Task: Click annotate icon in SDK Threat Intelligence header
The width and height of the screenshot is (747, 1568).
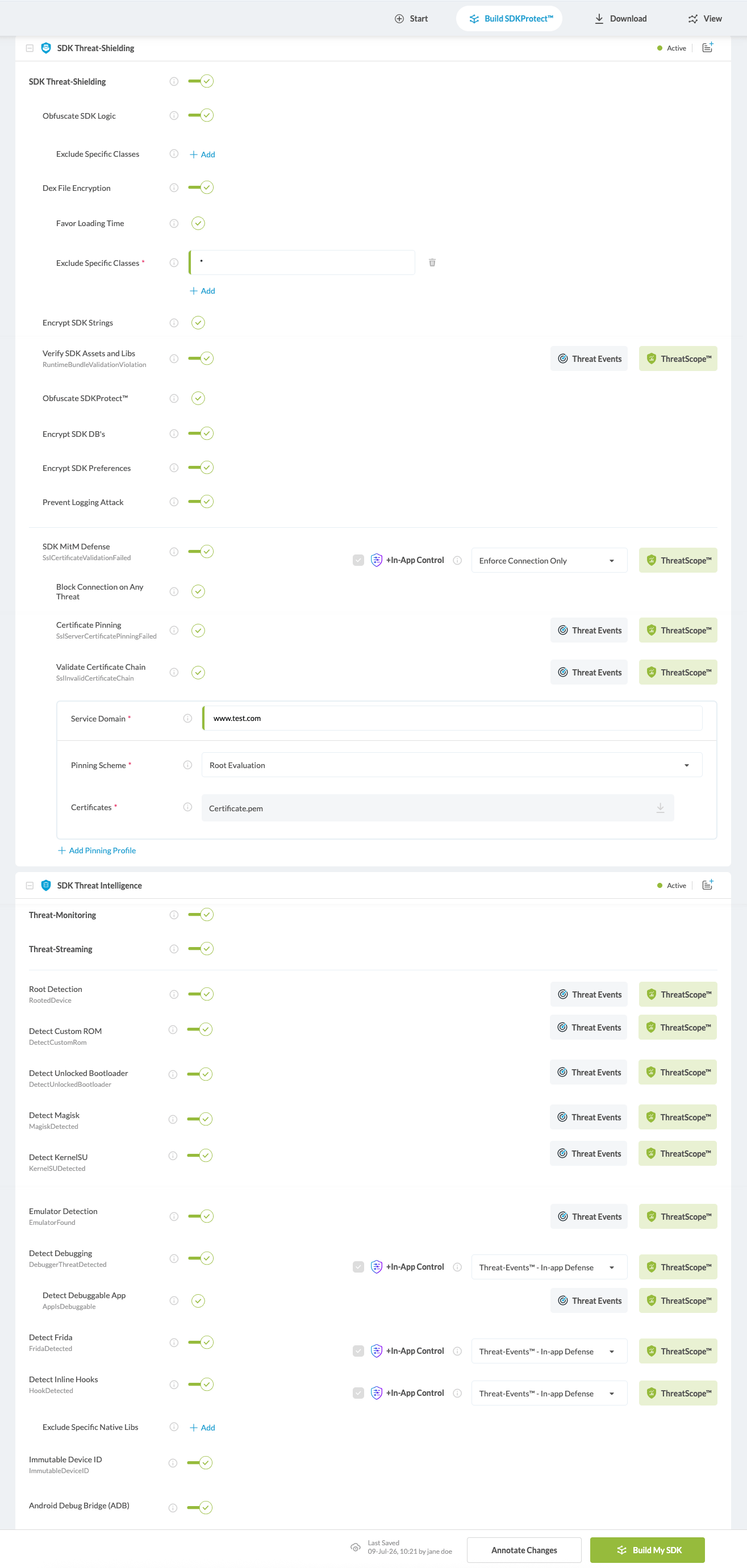Action: coord(707,885)
